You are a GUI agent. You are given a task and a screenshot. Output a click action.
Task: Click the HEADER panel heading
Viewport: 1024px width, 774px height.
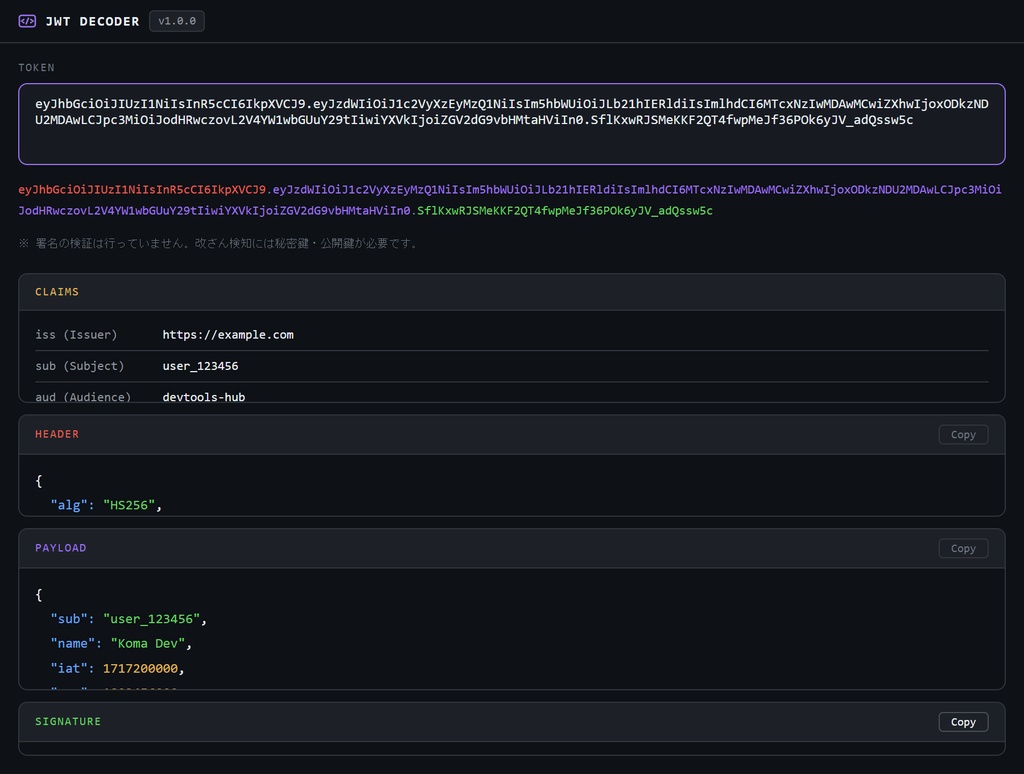point(57,434)
